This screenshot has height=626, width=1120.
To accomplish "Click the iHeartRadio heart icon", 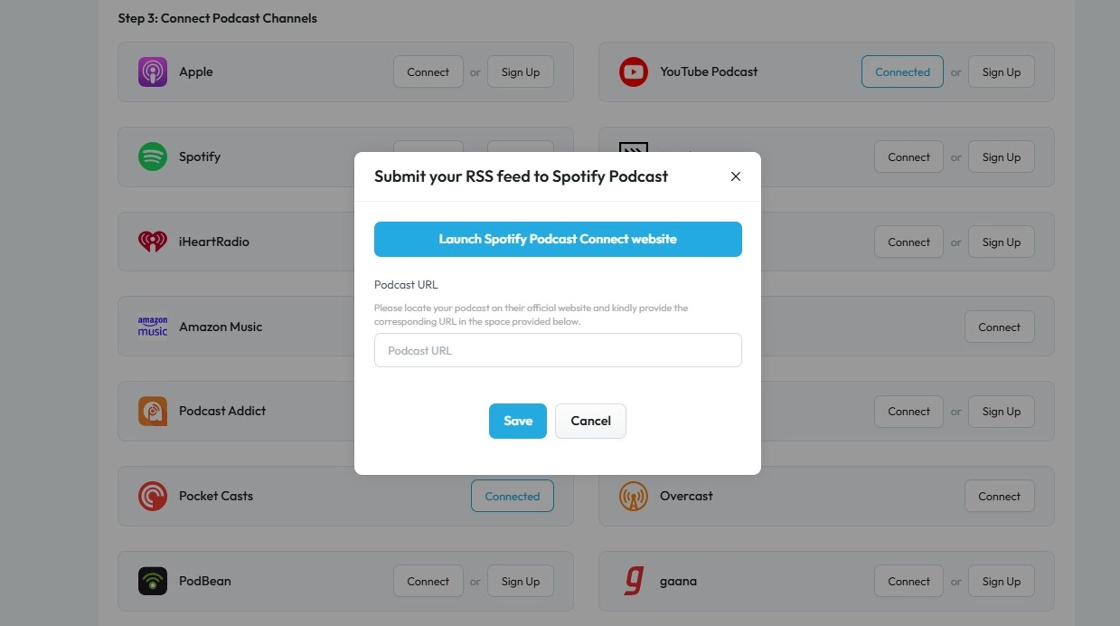I will (153, 242).
